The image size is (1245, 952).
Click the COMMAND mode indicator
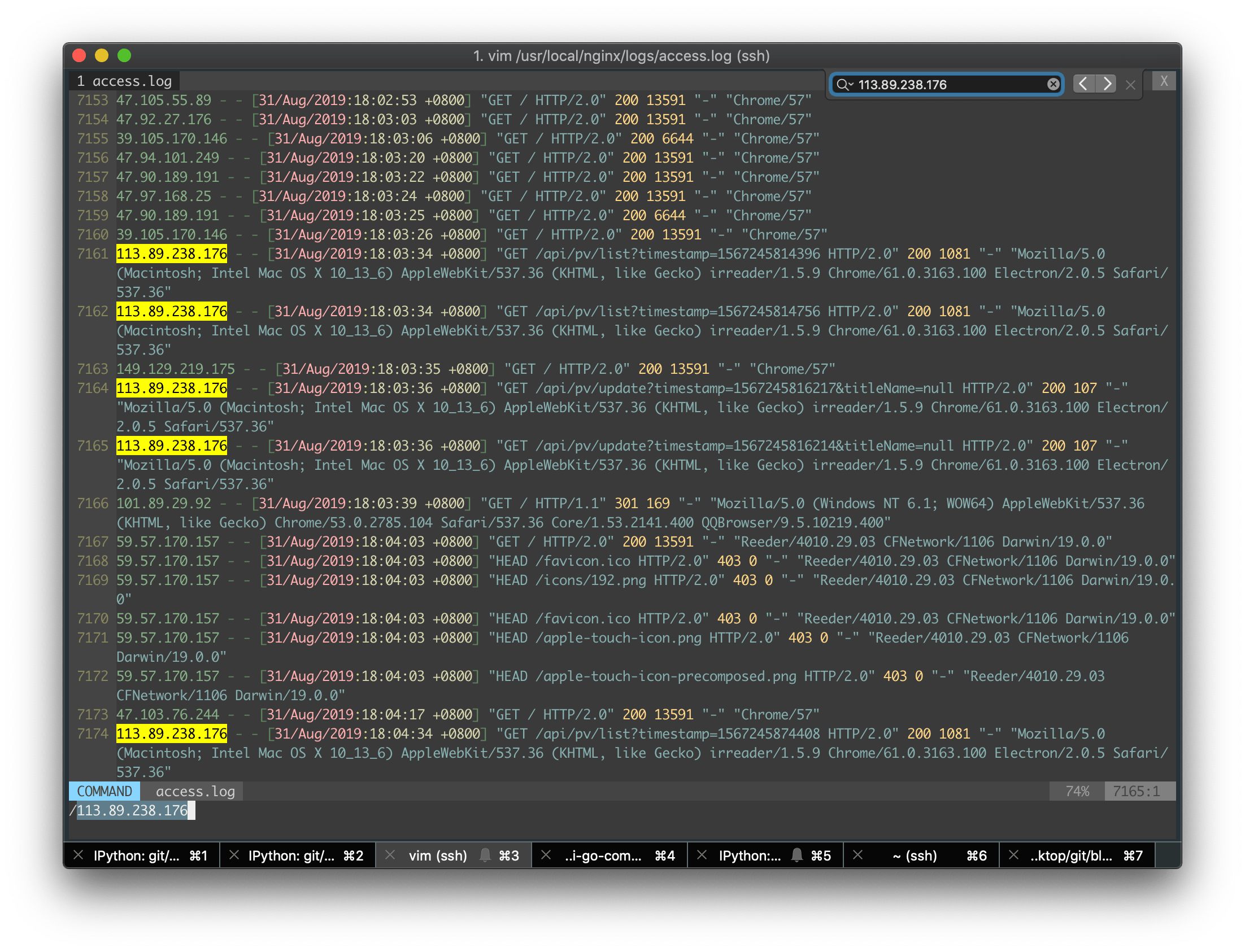coord(105,791)
